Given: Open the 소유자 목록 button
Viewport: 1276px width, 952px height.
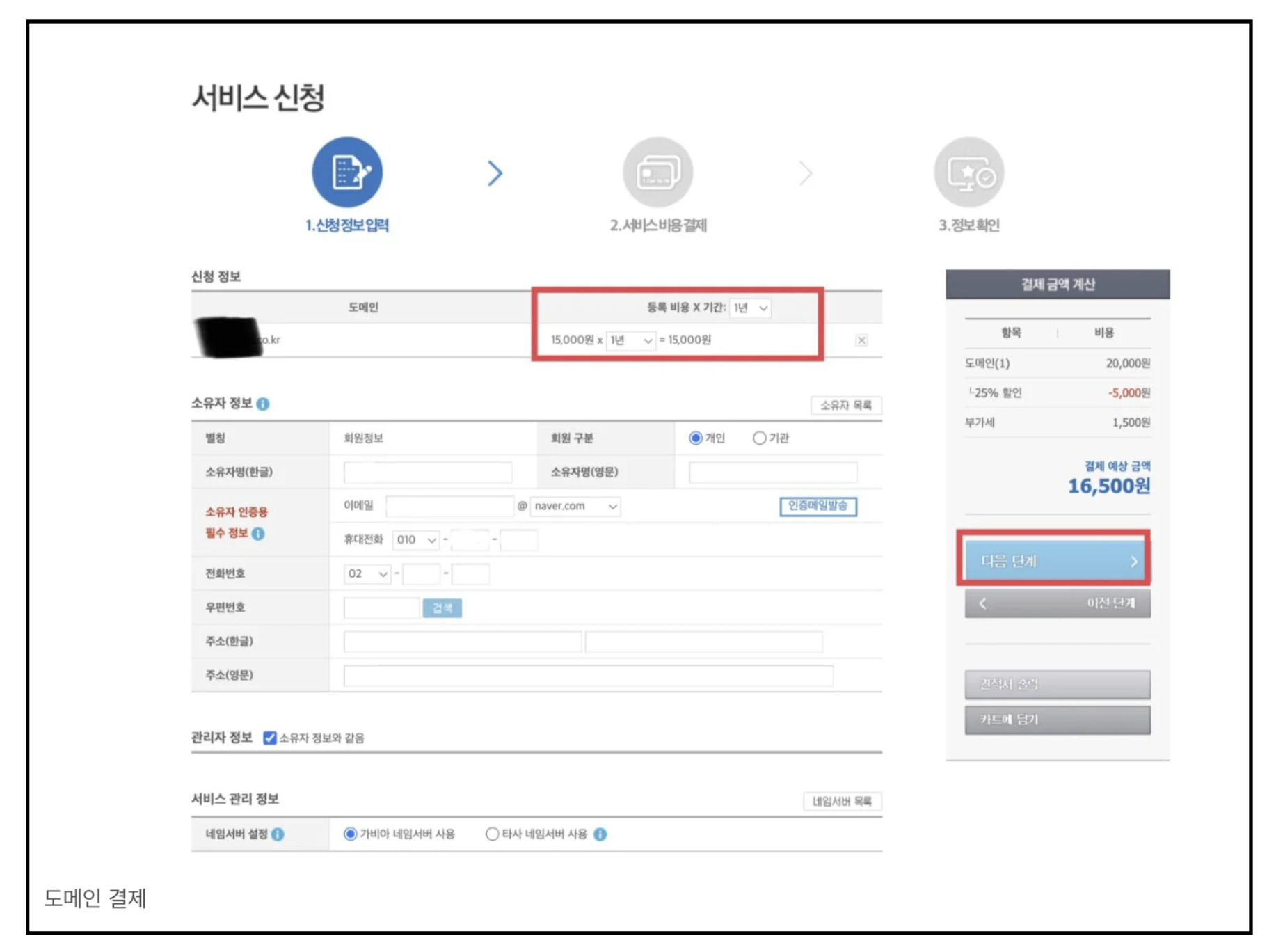Looking at the screenshot, I should point(846,405).
